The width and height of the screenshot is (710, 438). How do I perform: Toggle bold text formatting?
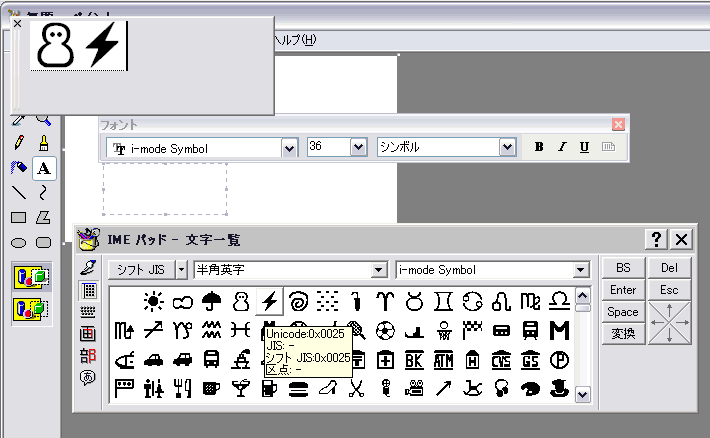tap(539, 147)
